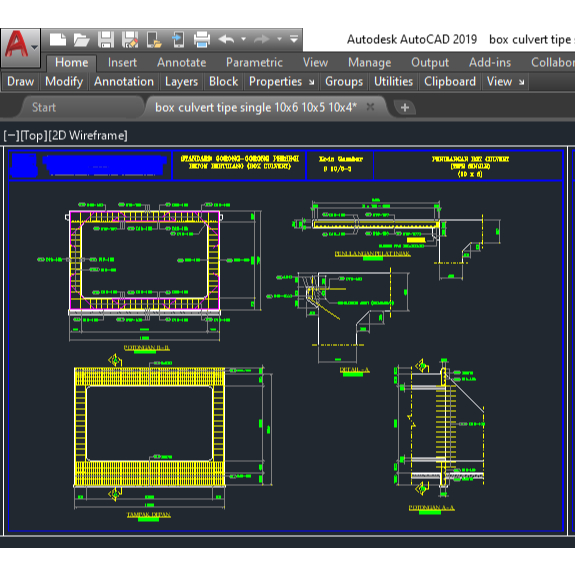Click the New drawing icon
This screenshot has height=575, width=575.
point(58,40)
